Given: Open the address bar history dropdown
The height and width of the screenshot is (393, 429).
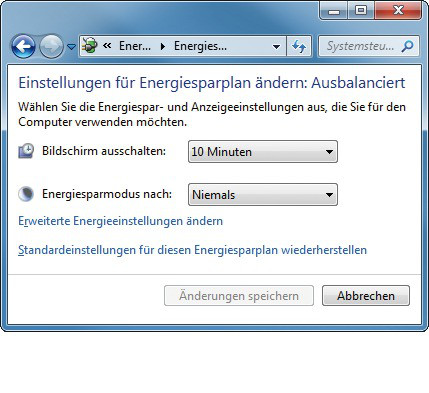Looking at the screenshot, I should coord(276,46).
